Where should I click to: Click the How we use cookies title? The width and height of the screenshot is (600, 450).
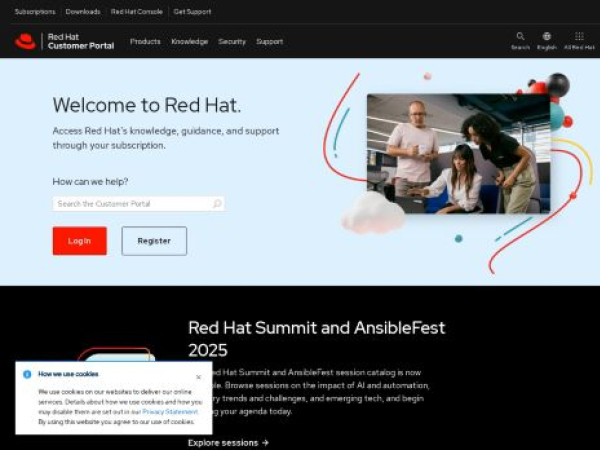click(x=68, y=374)
